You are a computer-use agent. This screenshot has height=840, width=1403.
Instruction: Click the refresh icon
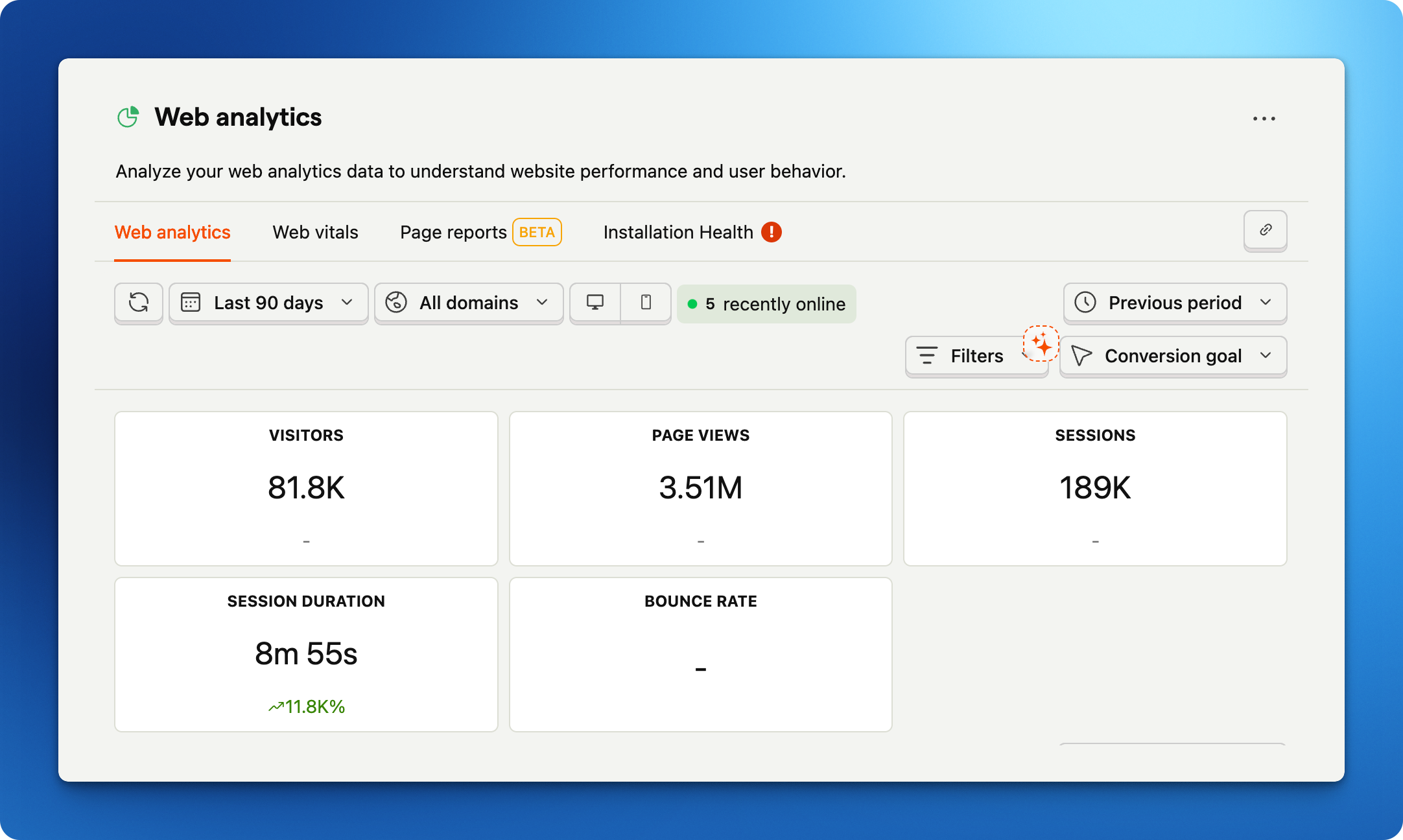pos(138,303)
